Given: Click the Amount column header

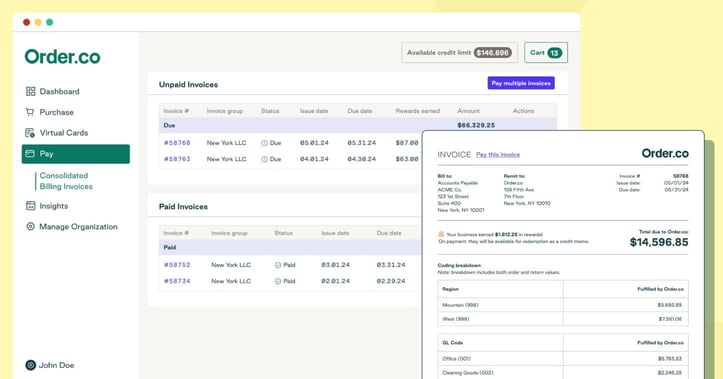Looking at the screenshot, I should tap(468, 111).
